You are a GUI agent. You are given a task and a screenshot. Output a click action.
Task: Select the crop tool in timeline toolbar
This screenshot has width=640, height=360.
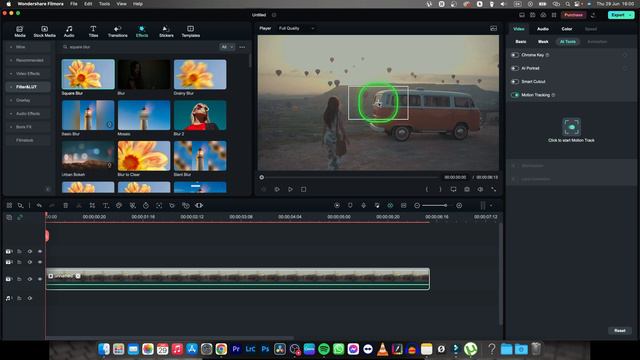92,205
